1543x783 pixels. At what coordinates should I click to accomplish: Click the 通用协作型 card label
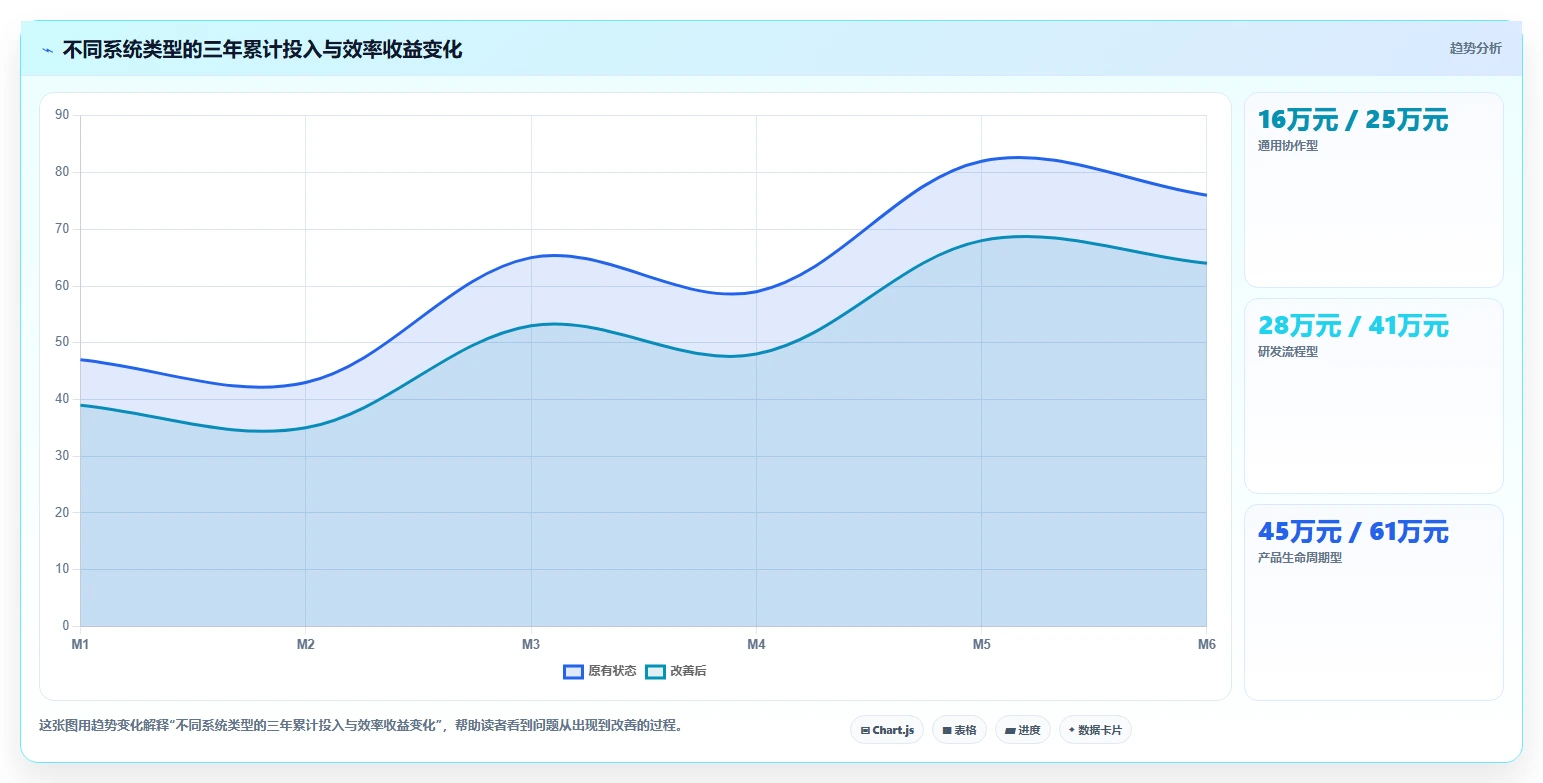(1288, 146)
